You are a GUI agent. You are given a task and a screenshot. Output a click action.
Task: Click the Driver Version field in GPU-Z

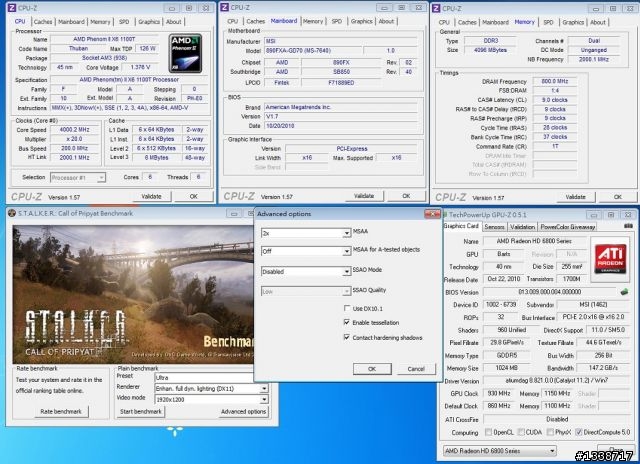(557, 380)
